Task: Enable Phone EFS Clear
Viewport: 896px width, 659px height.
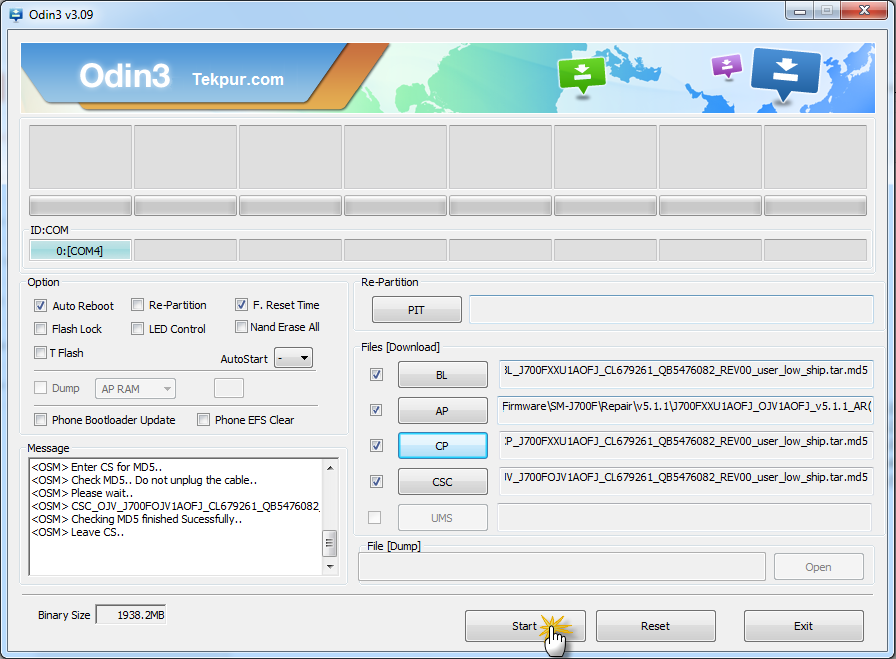Action: coord(203,420)
